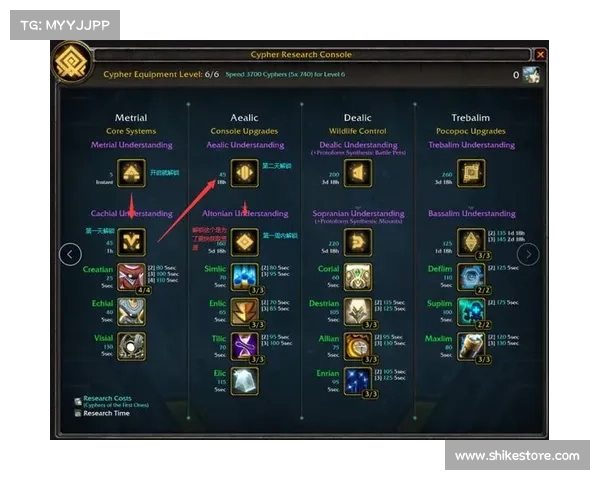Go to previous page with left arrow
This screenshot has height=480, width=600.
(x=70, y=254)
